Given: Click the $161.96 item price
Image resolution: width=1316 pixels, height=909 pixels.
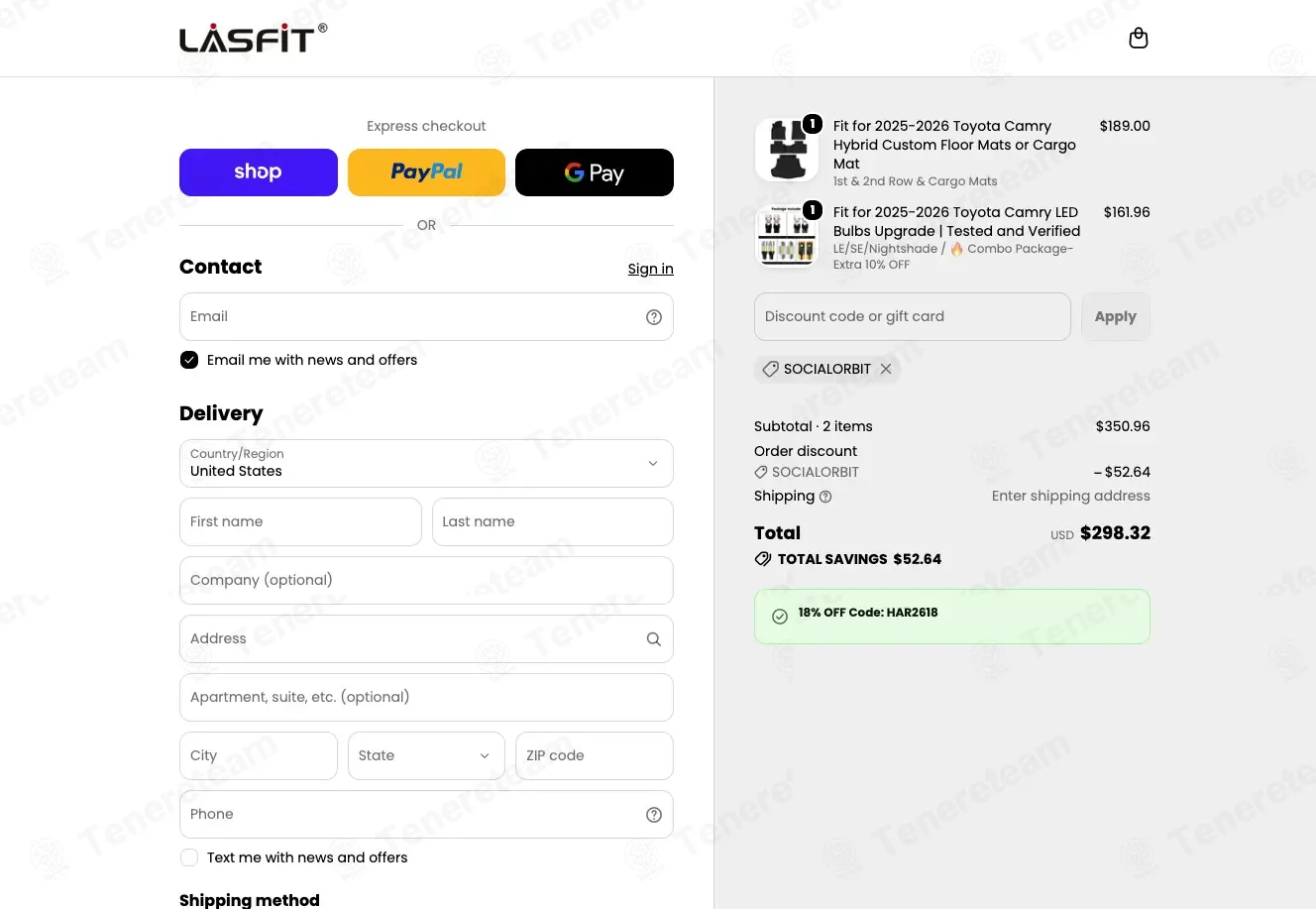Looking at the screenshot, I should pyautogui.click(x=1127, y=213).
